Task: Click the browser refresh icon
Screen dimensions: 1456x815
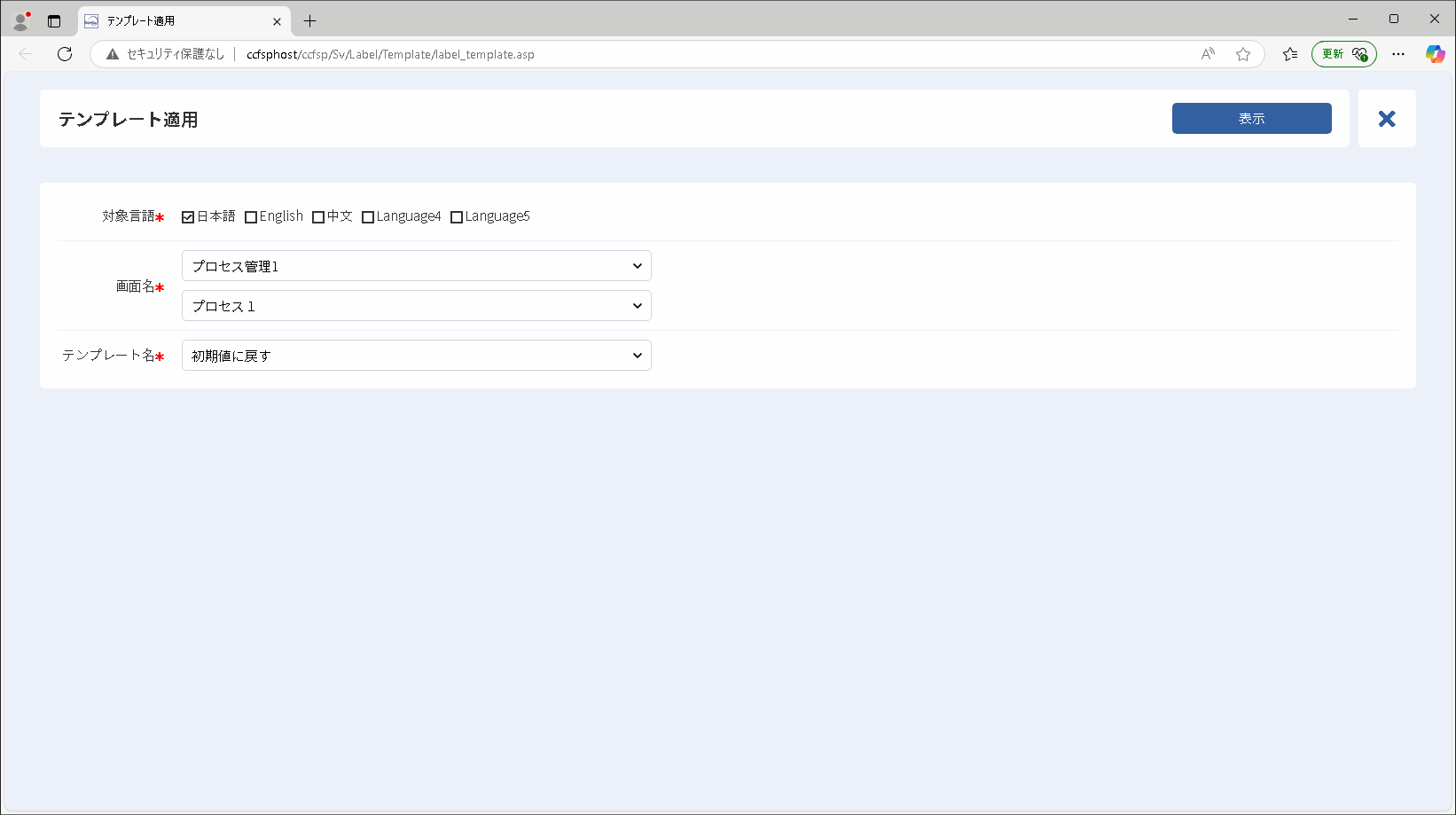Action: (x=65, y=54)
